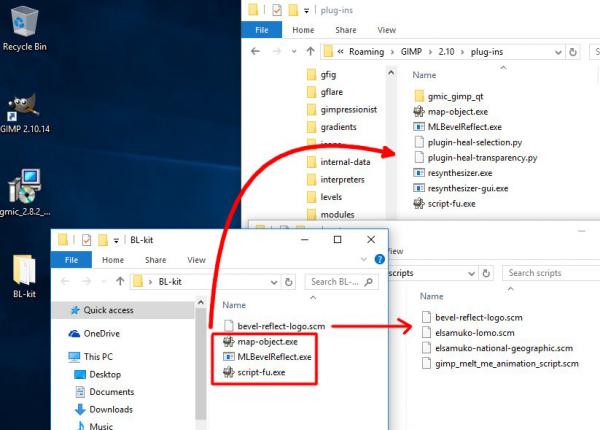Click File tab in BL-kit window
600x430 pixels.
click(x=72, y=260)
